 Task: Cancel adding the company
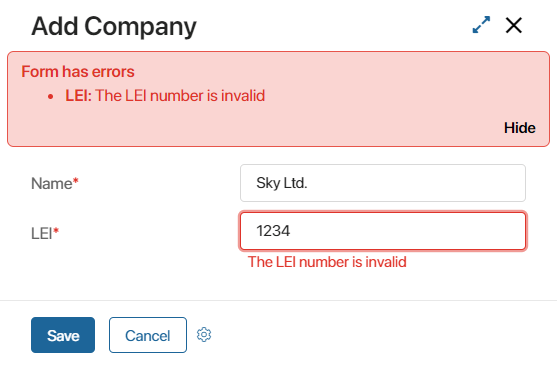148,335
